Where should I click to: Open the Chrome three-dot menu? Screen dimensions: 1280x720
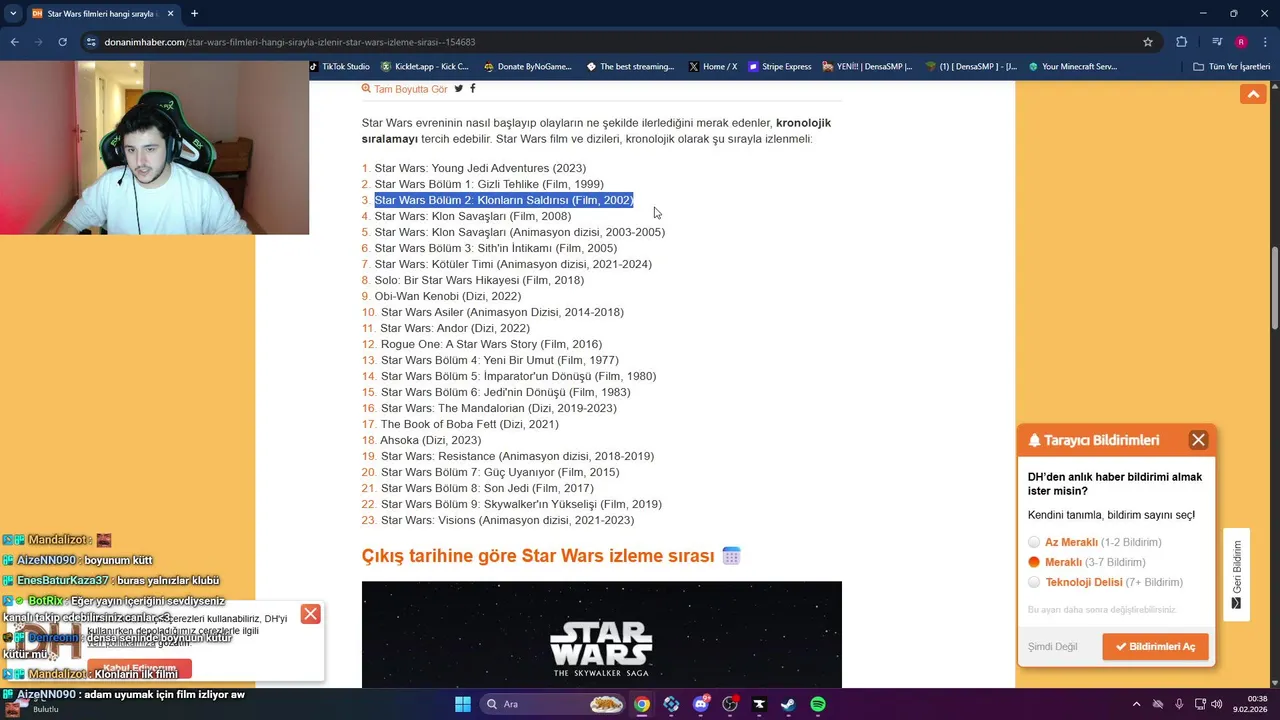(1264, 42)
